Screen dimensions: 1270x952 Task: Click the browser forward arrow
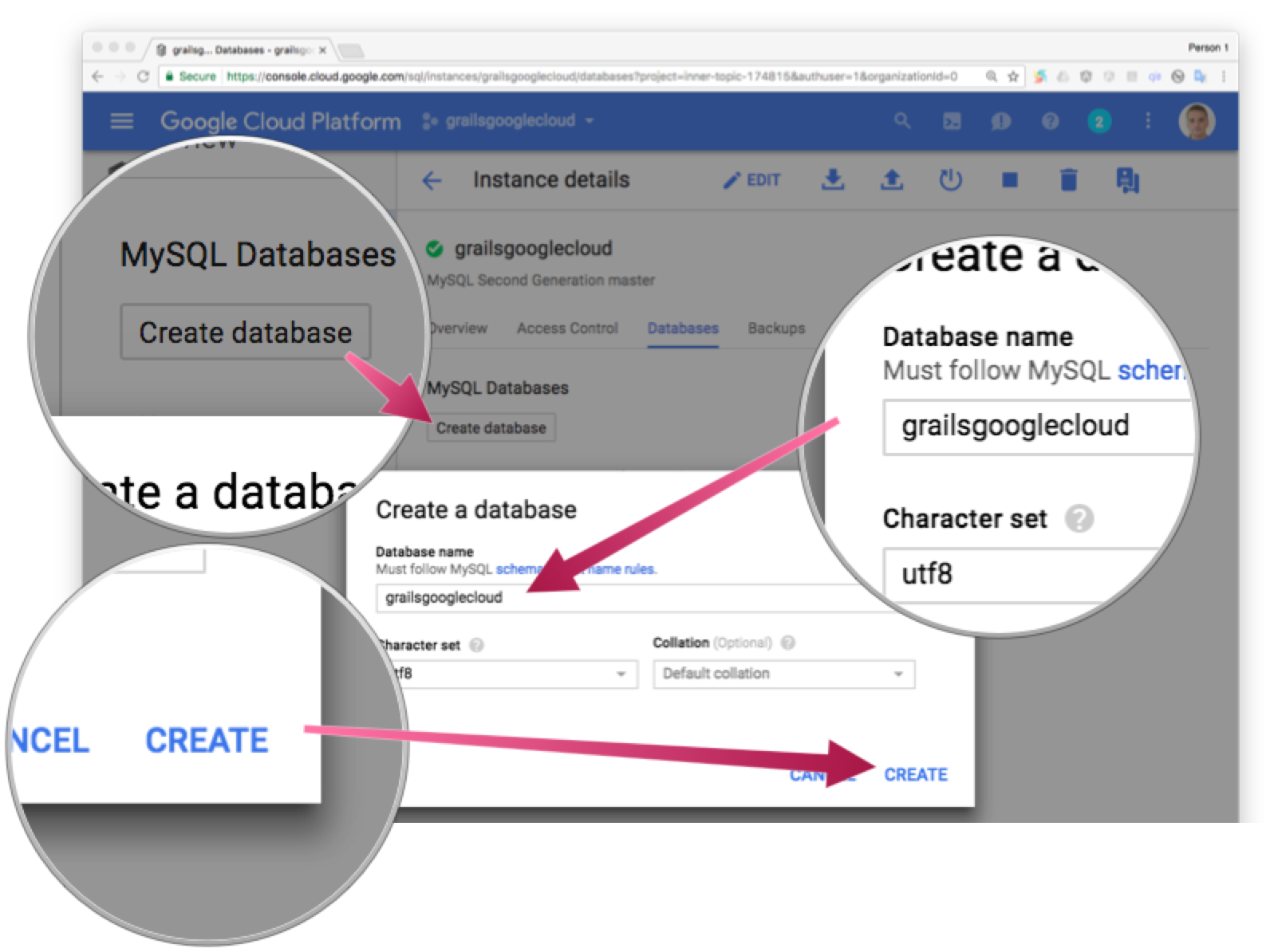tap(120, 77)
